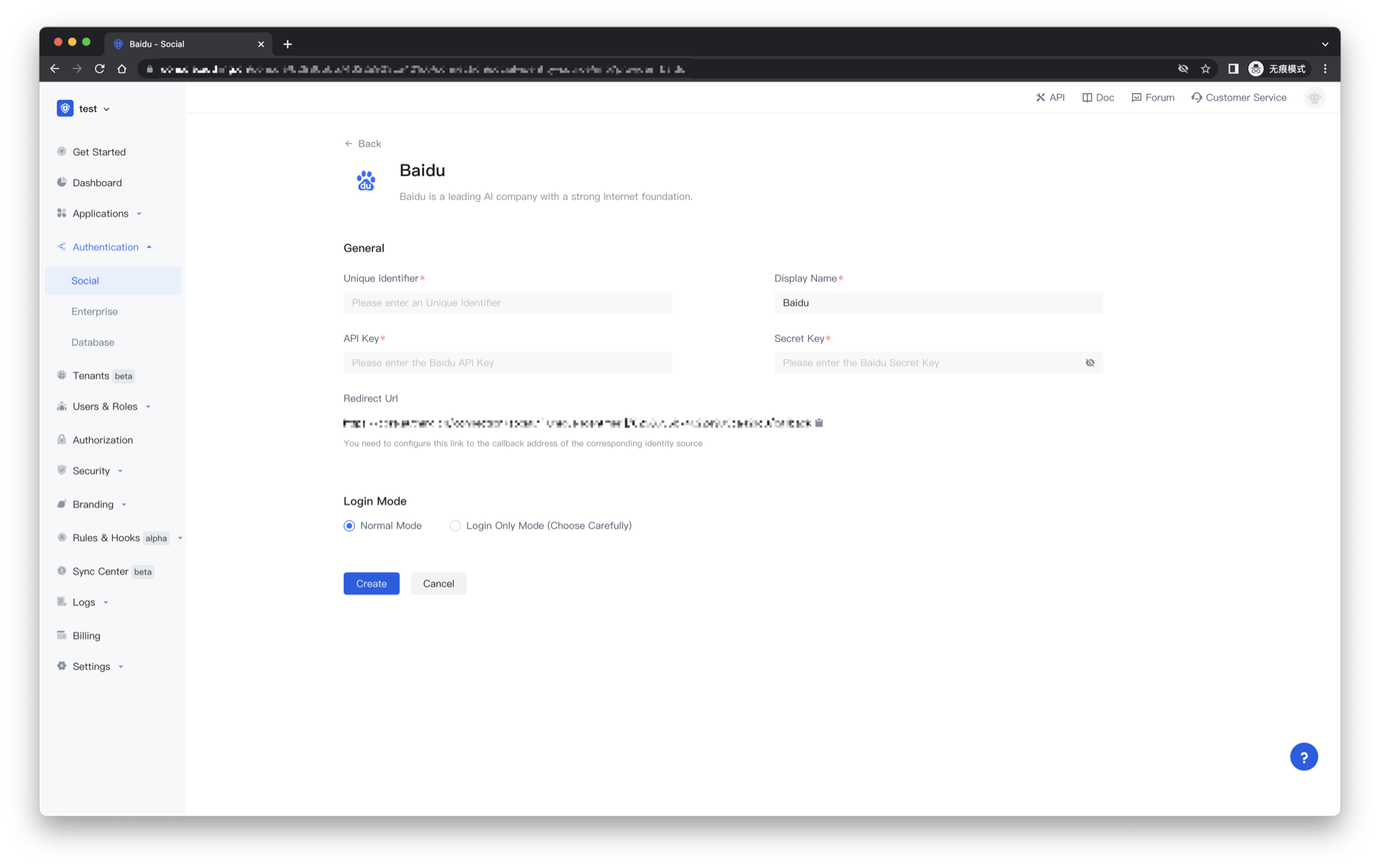Expand the Users & Roles menu
Image resolution: width=1380 pixels, height=868 pixels.
(104, 406)
